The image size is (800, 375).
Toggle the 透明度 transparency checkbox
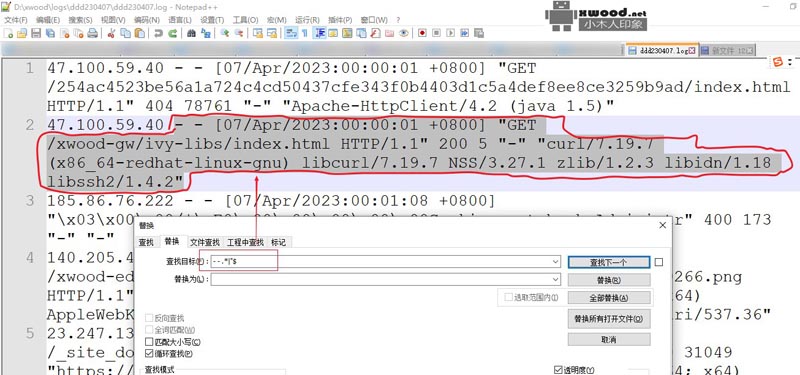[558, 370]
